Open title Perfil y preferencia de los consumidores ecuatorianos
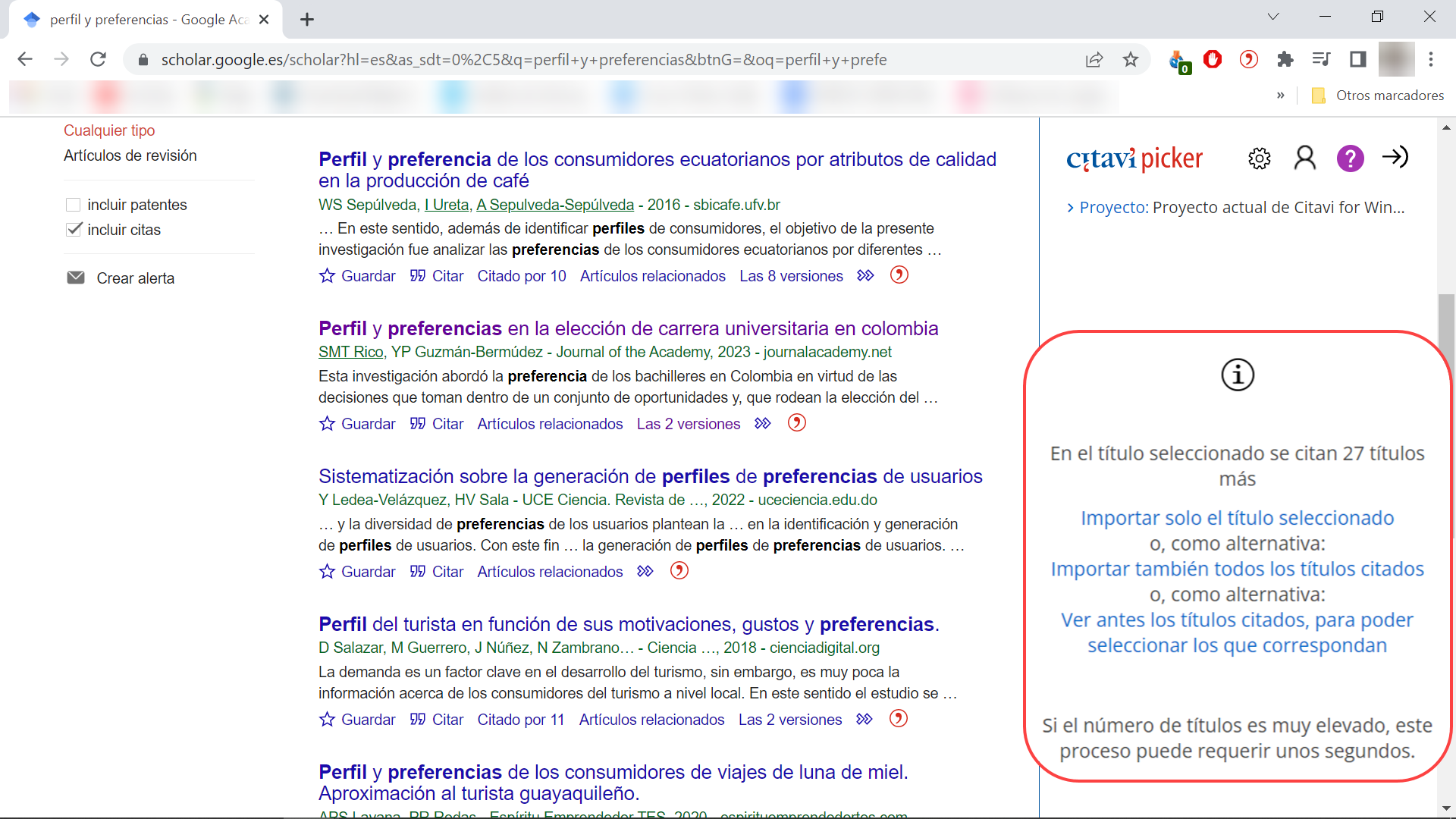 (657, 170)
